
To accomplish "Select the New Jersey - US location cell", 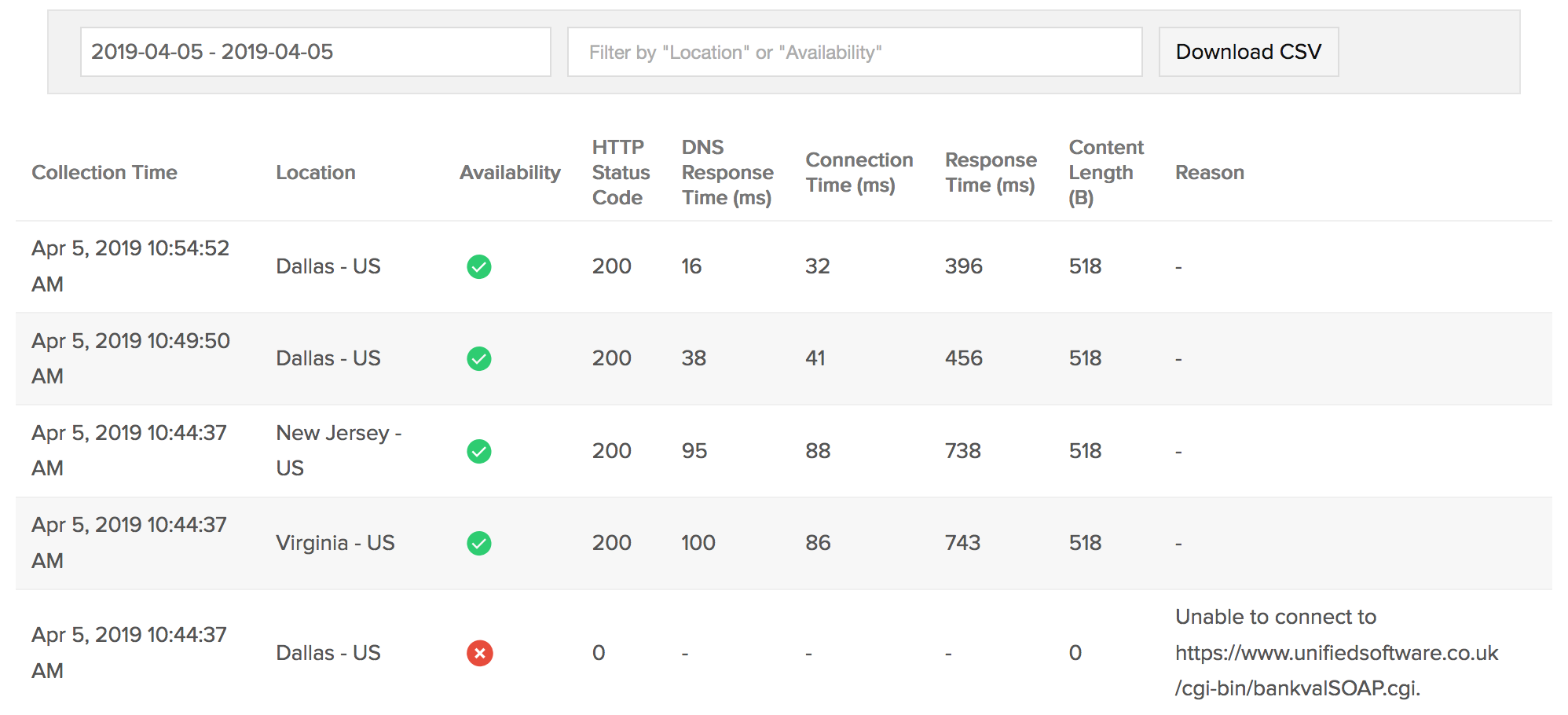I will [x=339, y=450].
